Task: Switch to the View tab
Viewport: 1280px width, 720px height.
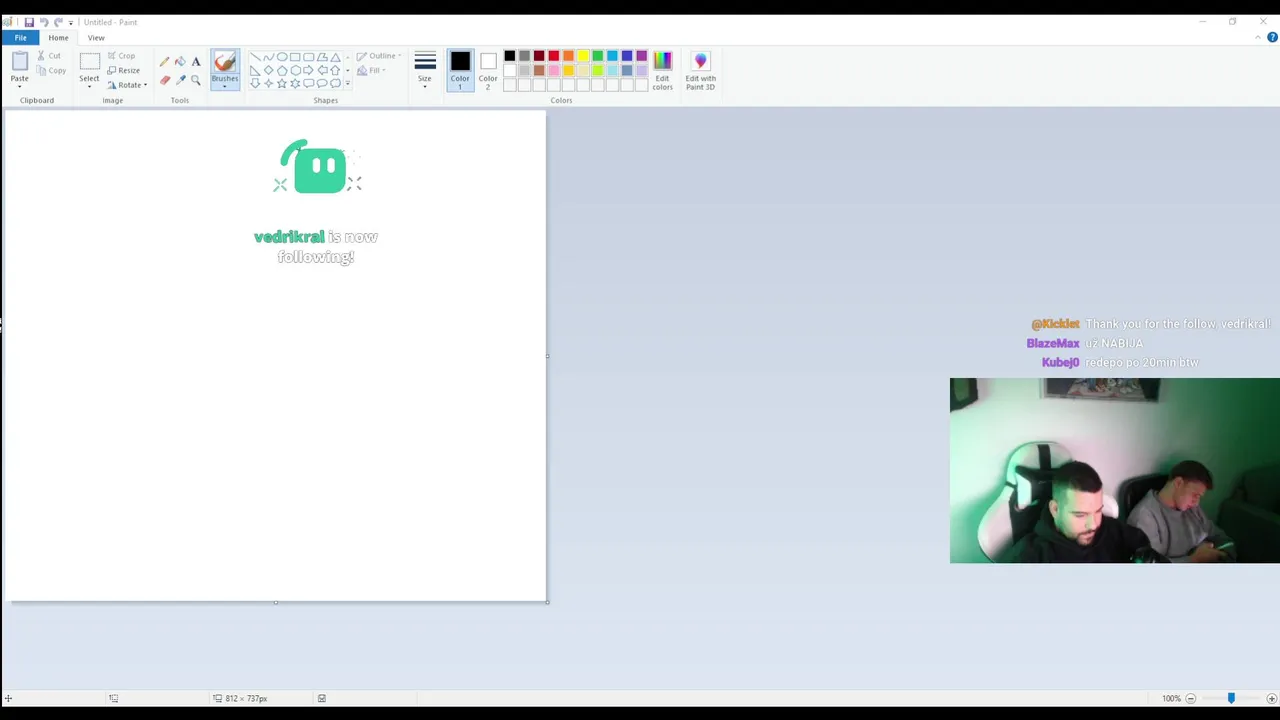Action: [96, 38]
